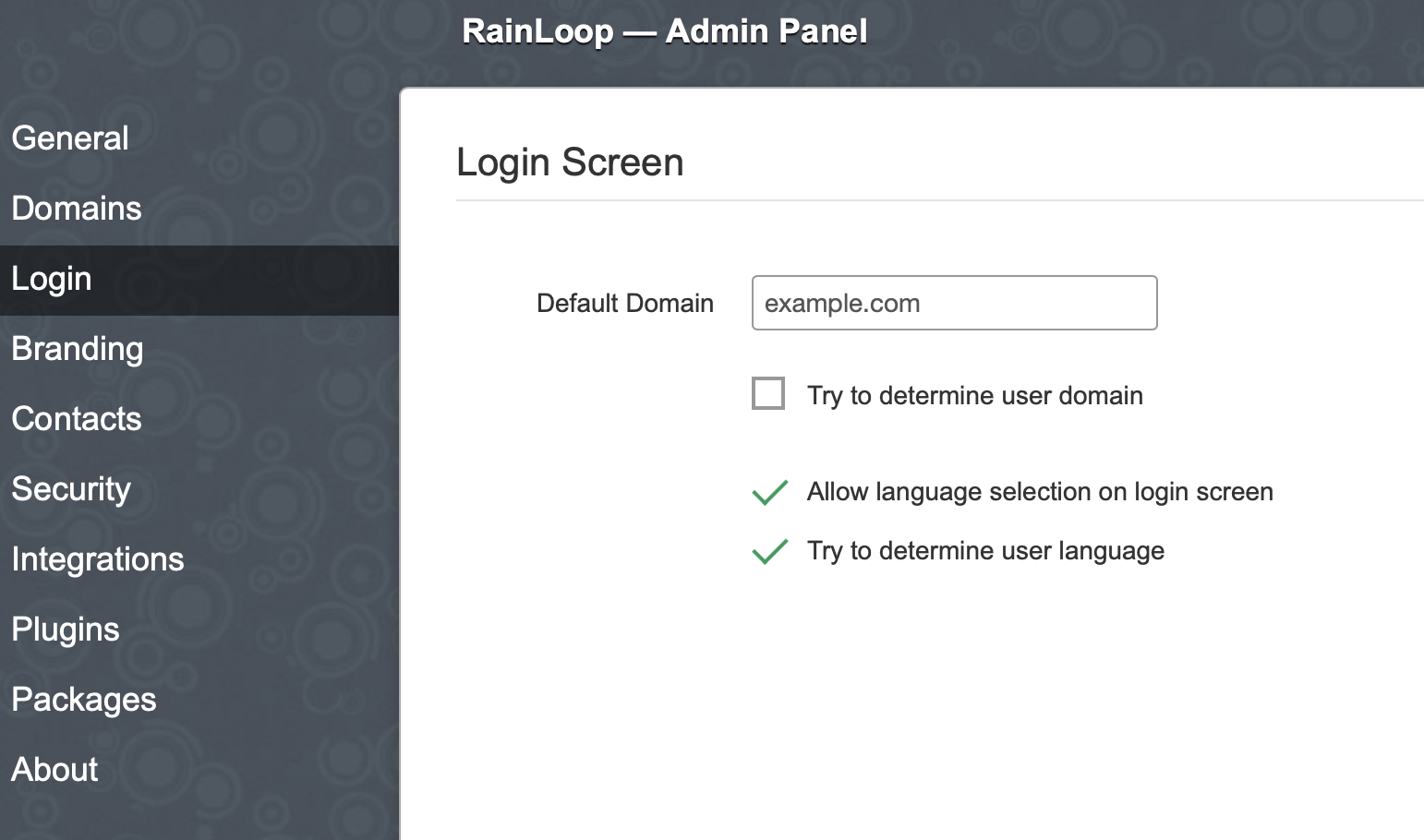Click the "Try to determine user domain" label
This screenshot has height=840, width=1424.
click(974, 396)
